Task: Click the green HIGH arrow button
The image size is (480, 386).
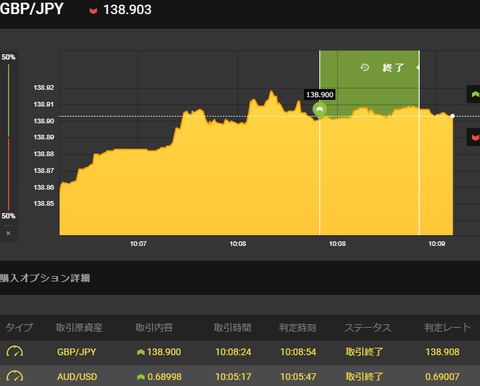Action: (x=474, y=94)
